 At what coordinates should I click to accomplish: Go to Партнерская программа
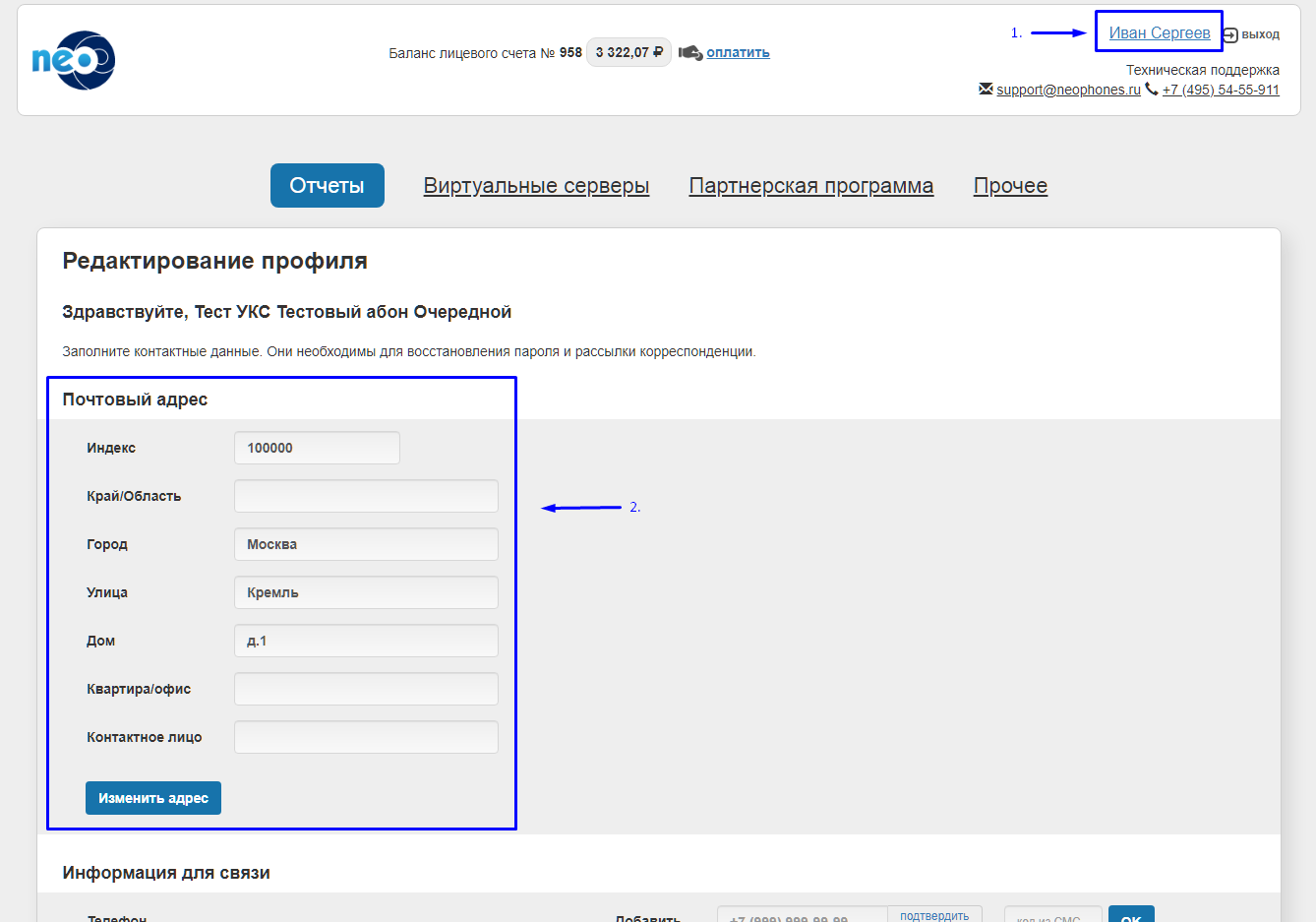click(x=811, y=185)
